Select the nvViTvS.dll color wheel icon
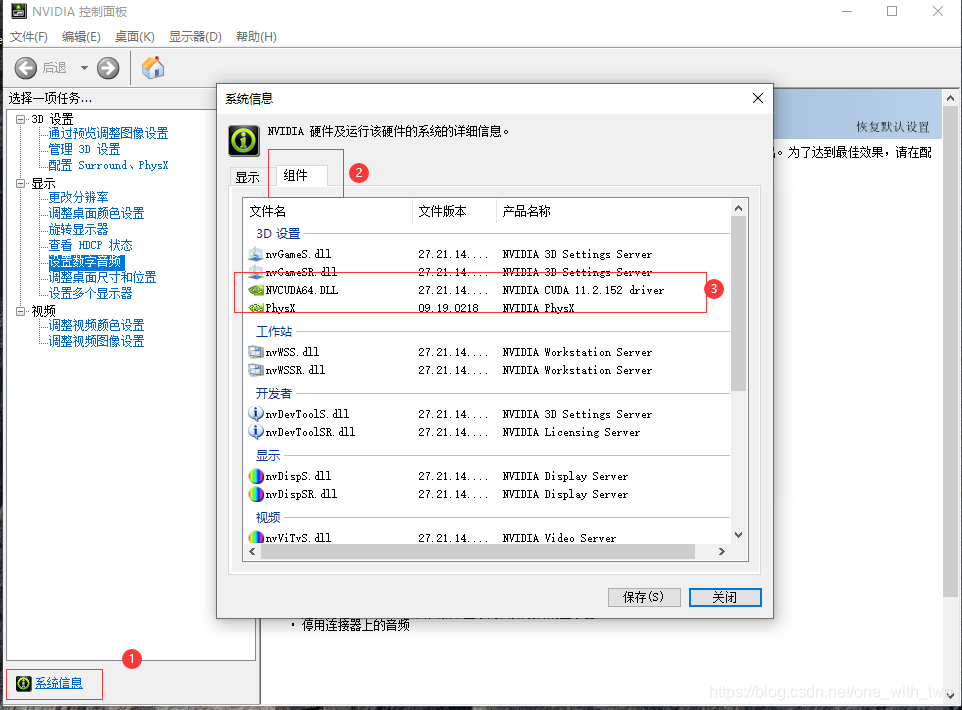 [255, 538]
